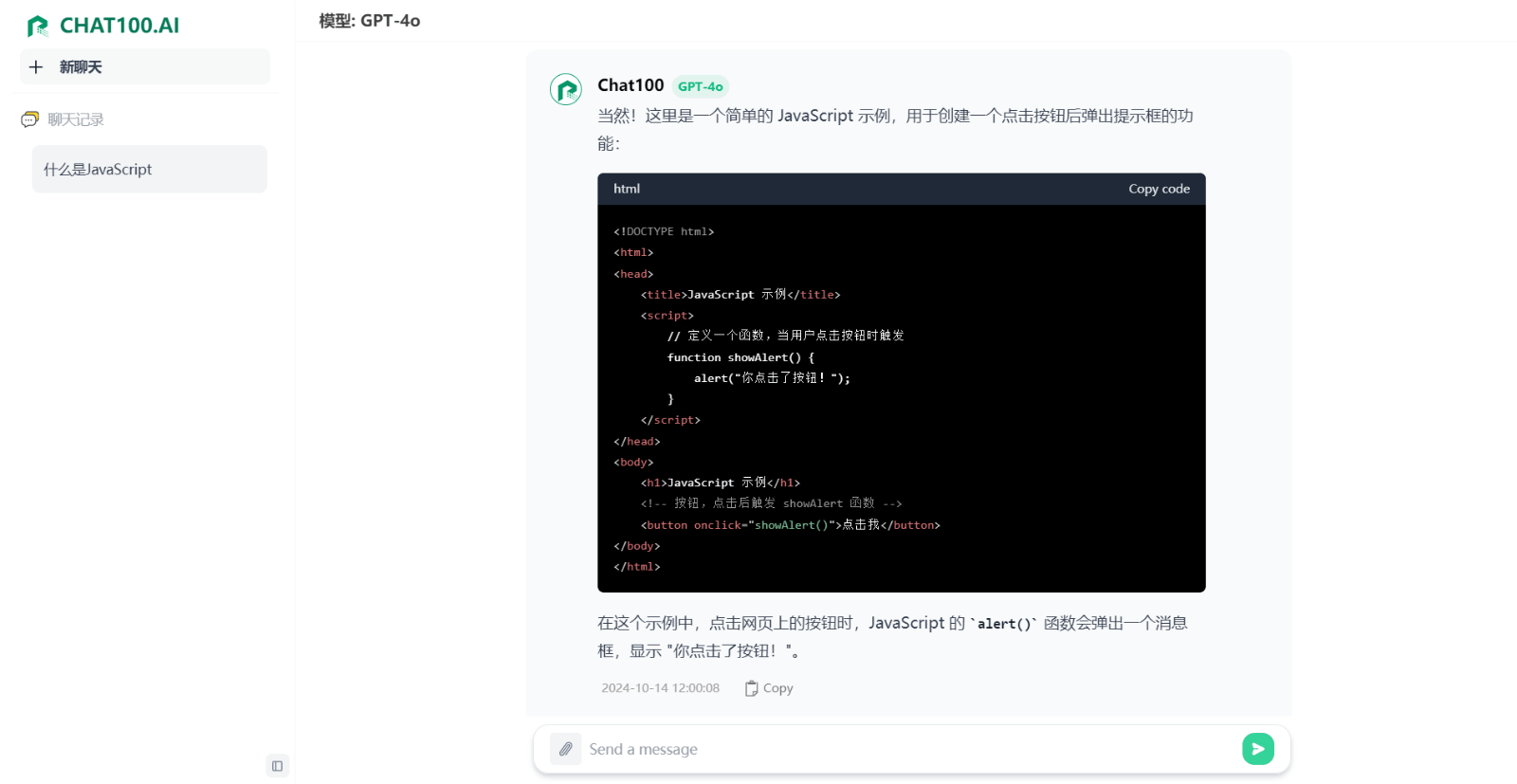Click the <title>JavaScript 示例</title> line

(x=740, y=295)
